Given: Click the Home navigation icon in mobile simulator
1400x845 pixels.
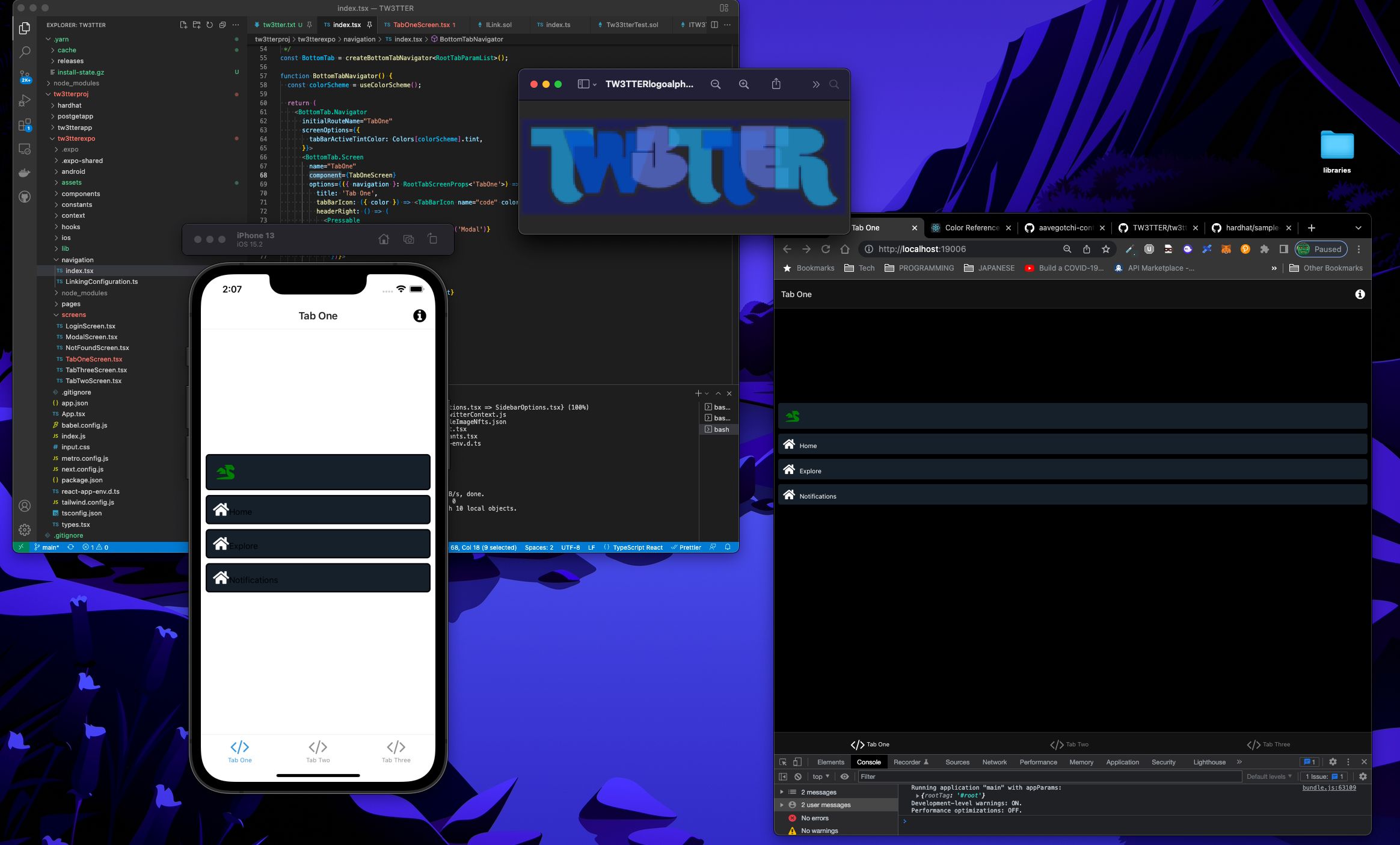Looking at the screenshot, I should click(221, 509).
